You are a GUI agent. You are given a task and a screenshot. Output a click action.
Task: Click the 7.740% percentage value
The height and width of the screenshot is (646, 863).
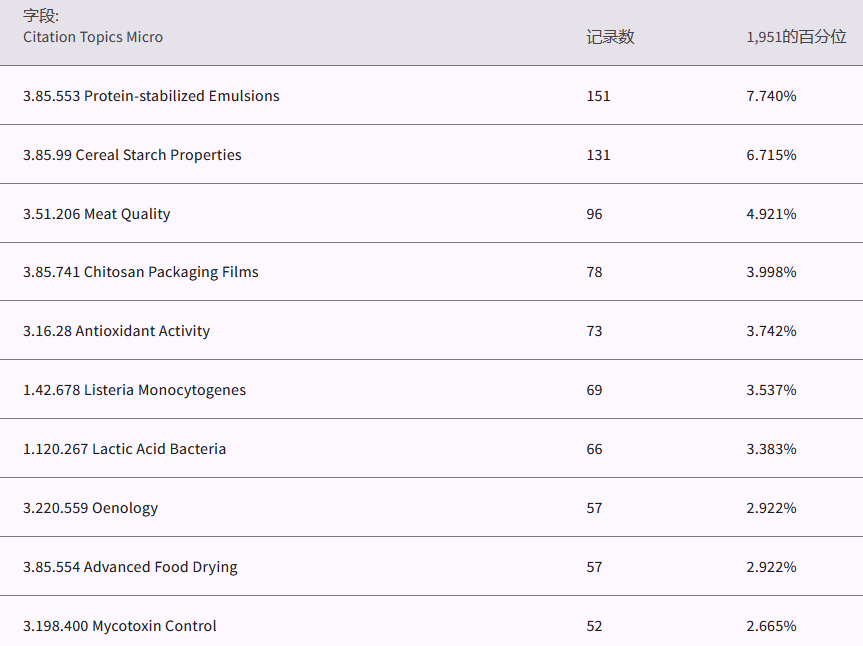click(771, 96)
